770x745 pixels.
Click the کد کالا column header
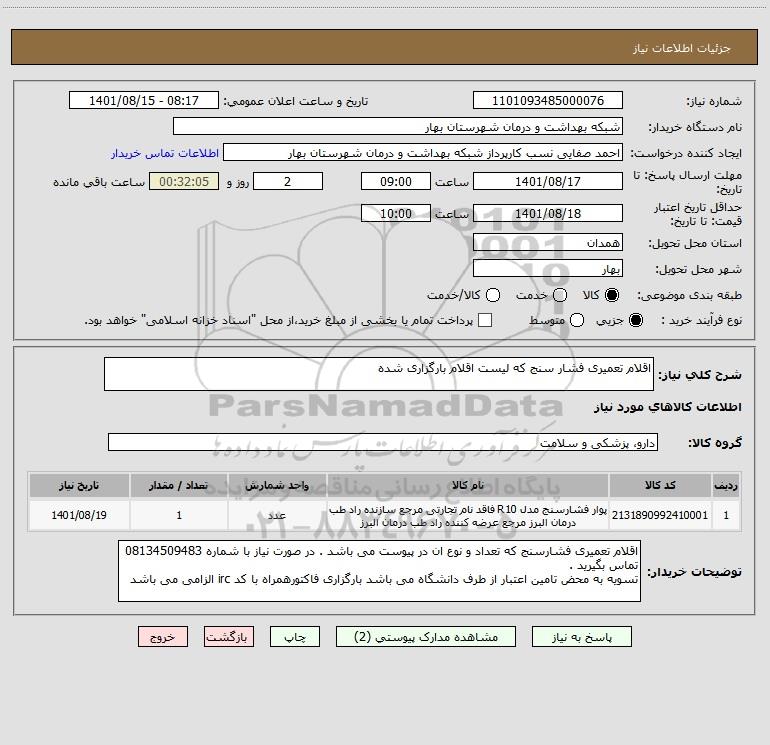pos(660,485)
